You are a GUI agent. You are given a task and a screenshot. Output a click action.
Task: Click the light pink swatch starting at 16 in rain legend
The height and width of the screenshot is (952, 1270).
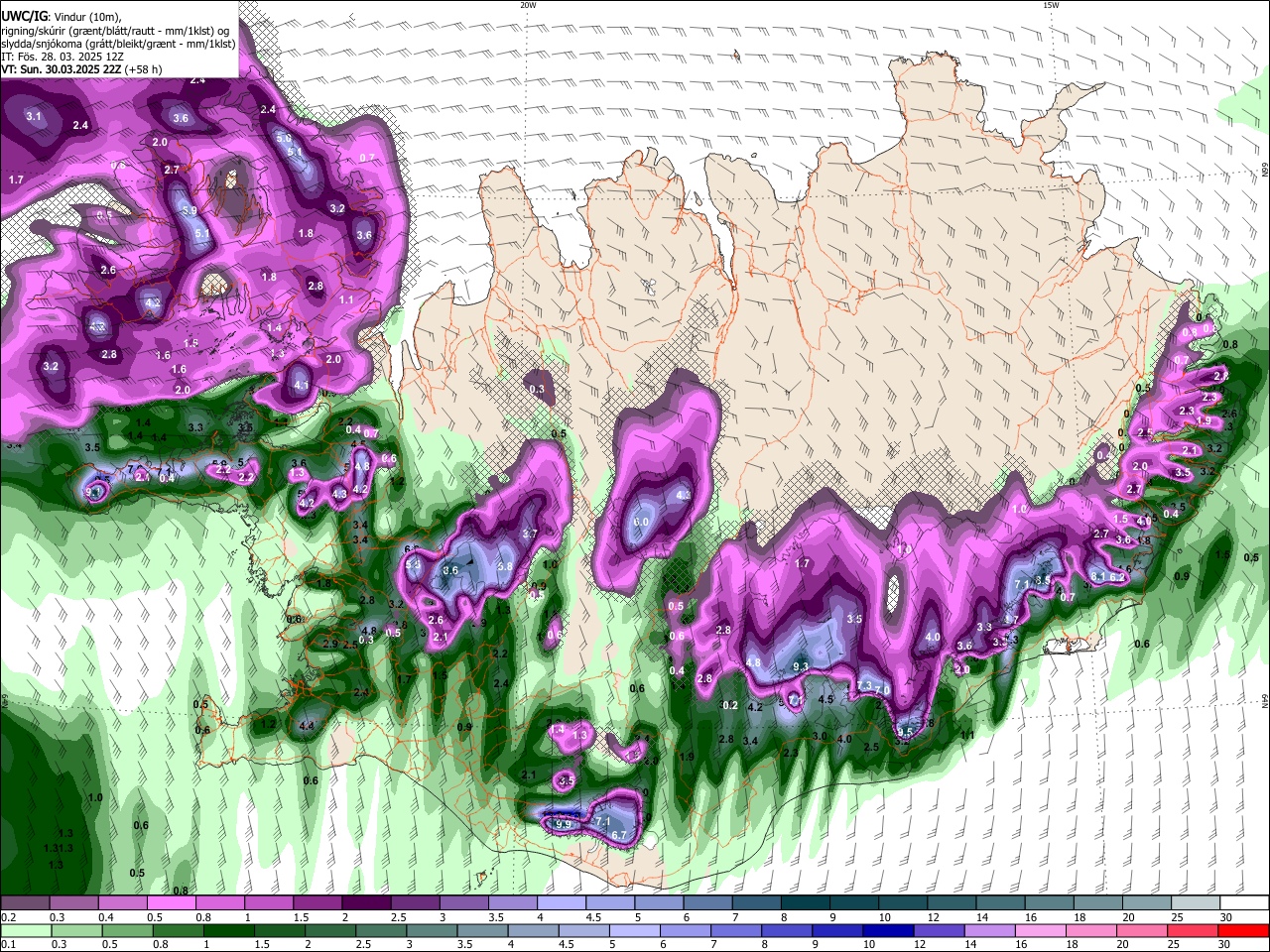1039,931
